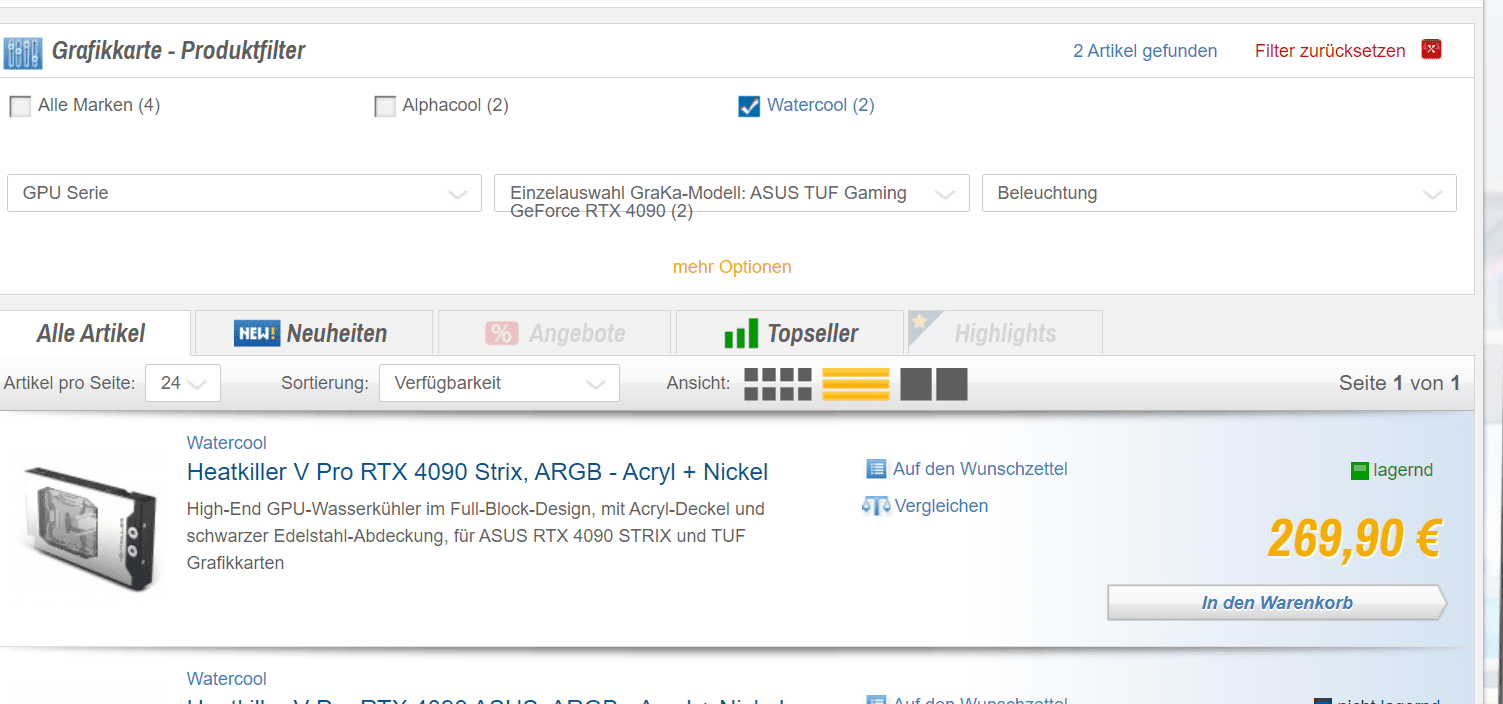Image resolution: width=1503 pixels, height=704 pixels.
Task: Click the Vergleichen link
Action: (941, 506)
